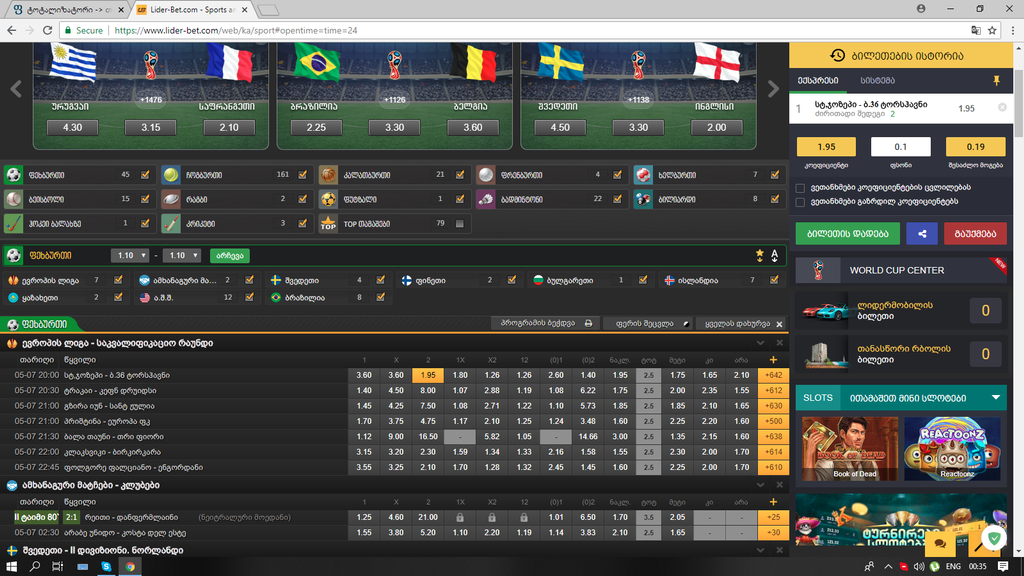Sort leagues alphabetically with A icon
Screen dimensions: 1024x576
(x=775, y=255)
